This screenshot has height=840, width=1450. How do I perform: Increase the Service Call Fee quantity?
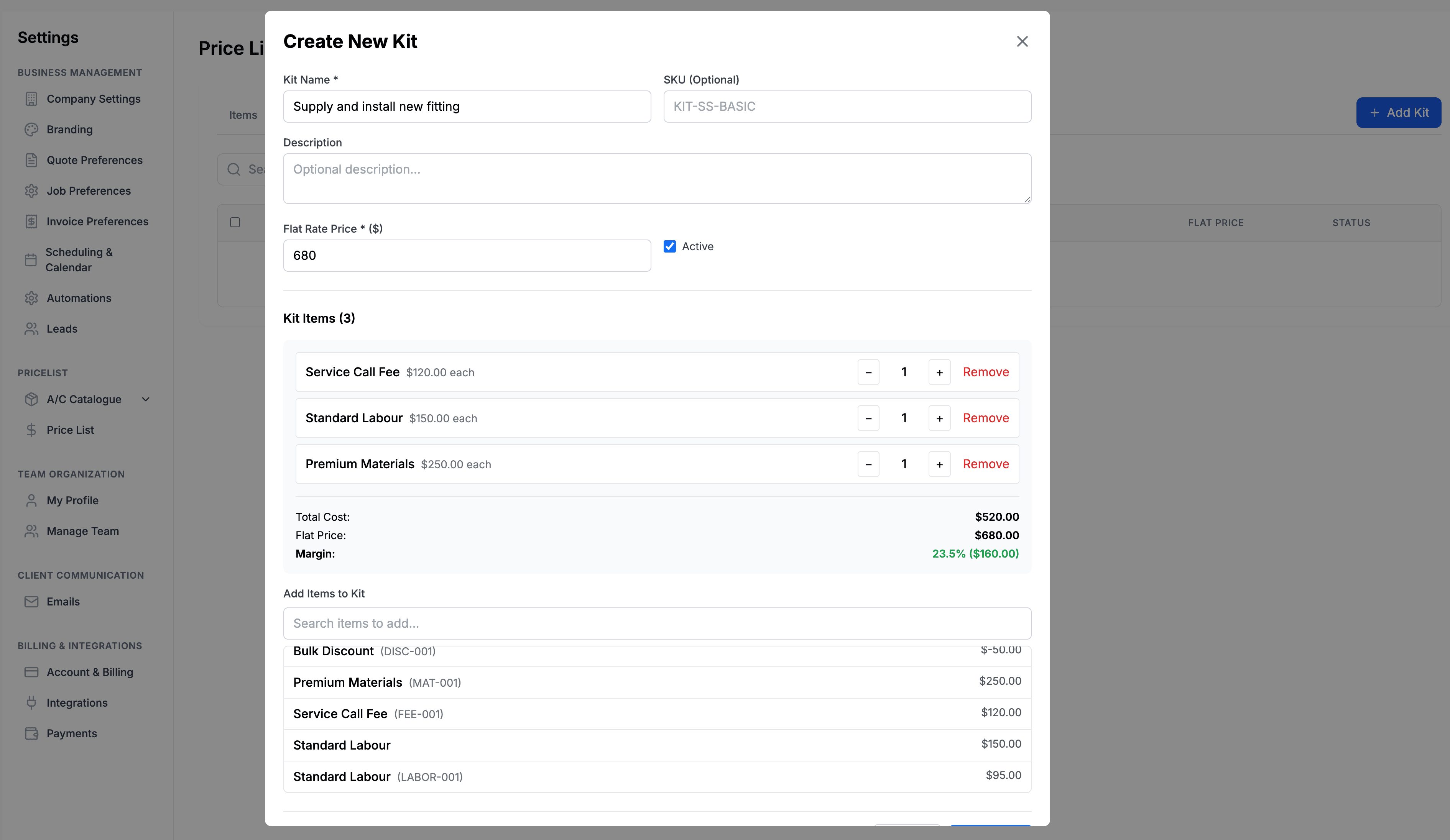(x=939, y=372)
